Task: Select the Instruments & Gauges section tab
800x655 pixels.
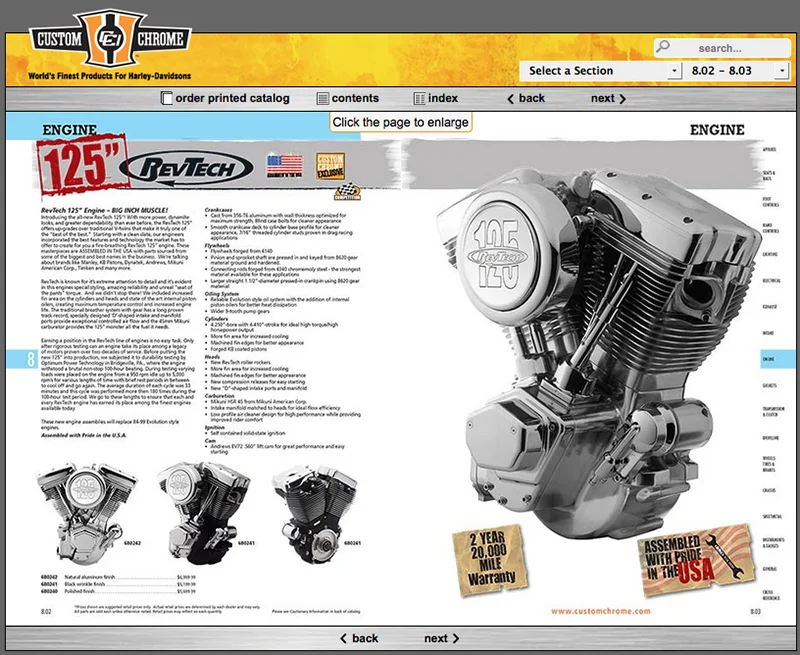Action: 773,542
